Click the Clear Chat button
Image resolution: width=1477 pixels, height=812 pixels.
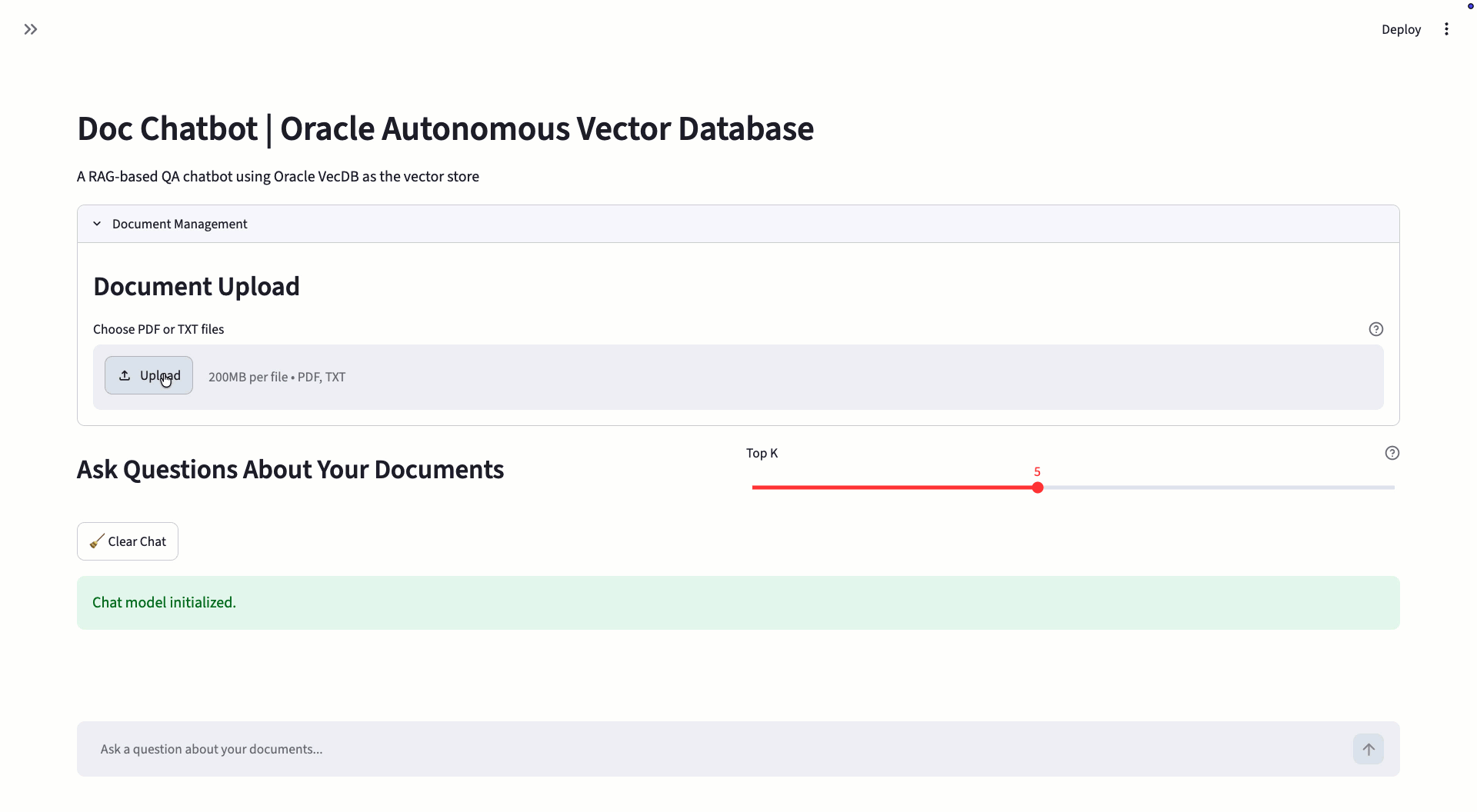pos(128,541)
